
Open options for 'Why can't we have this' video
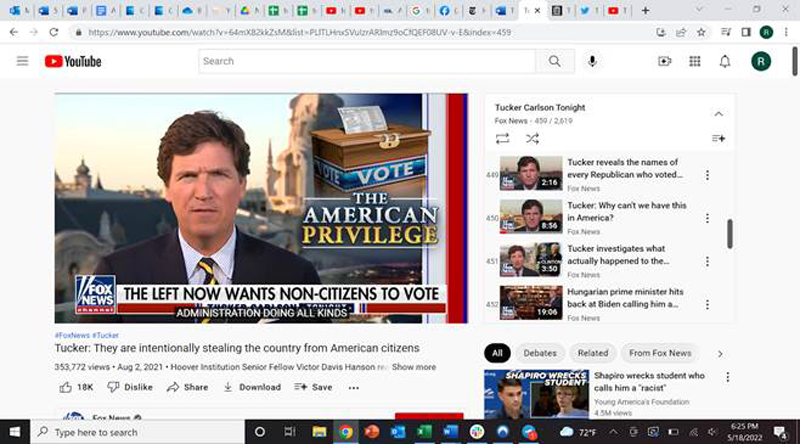(x=707, y=218)
